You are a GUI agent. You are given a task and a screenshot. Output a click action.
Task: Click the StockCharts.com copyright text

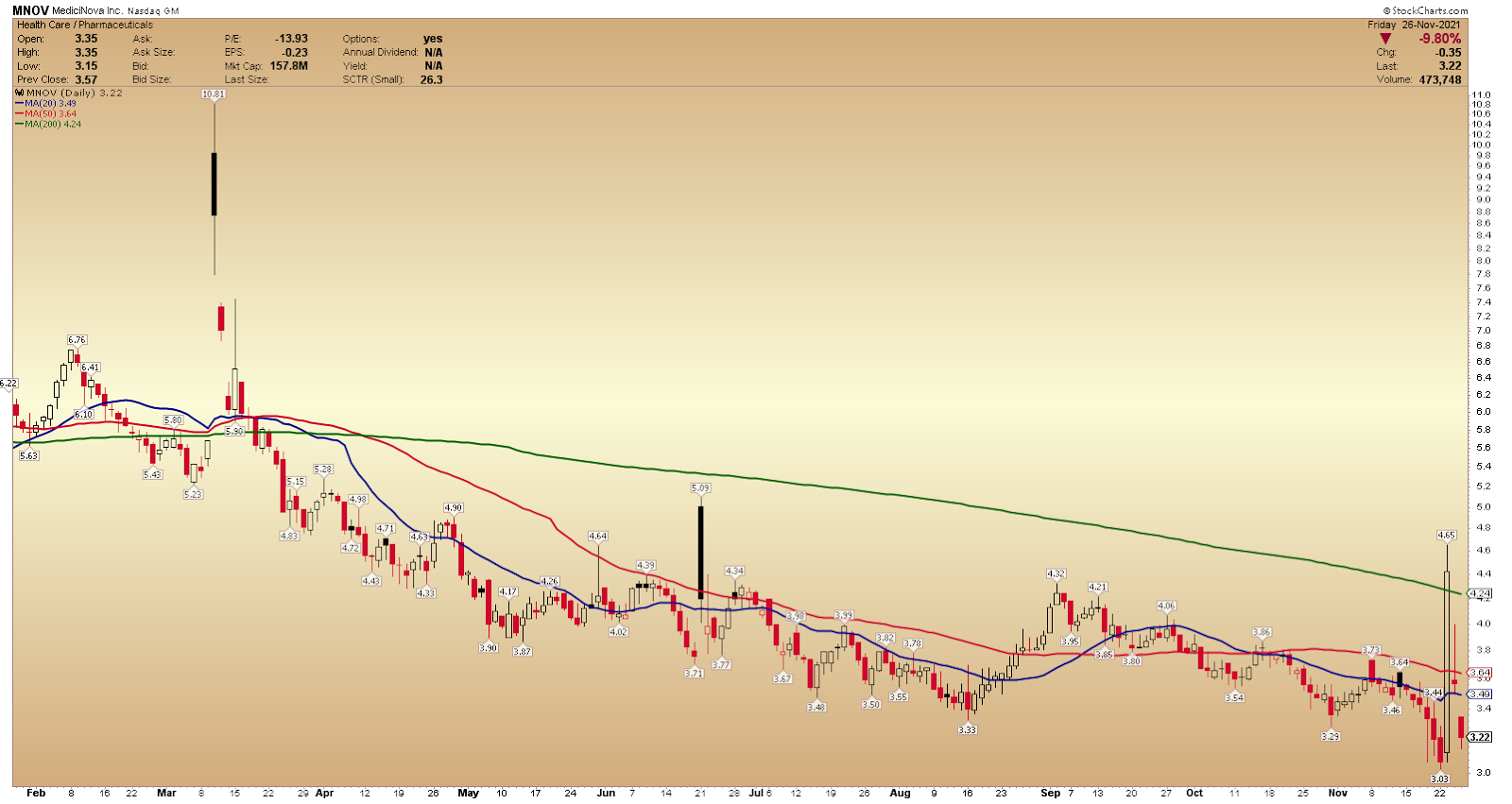tap(1425, 10)
